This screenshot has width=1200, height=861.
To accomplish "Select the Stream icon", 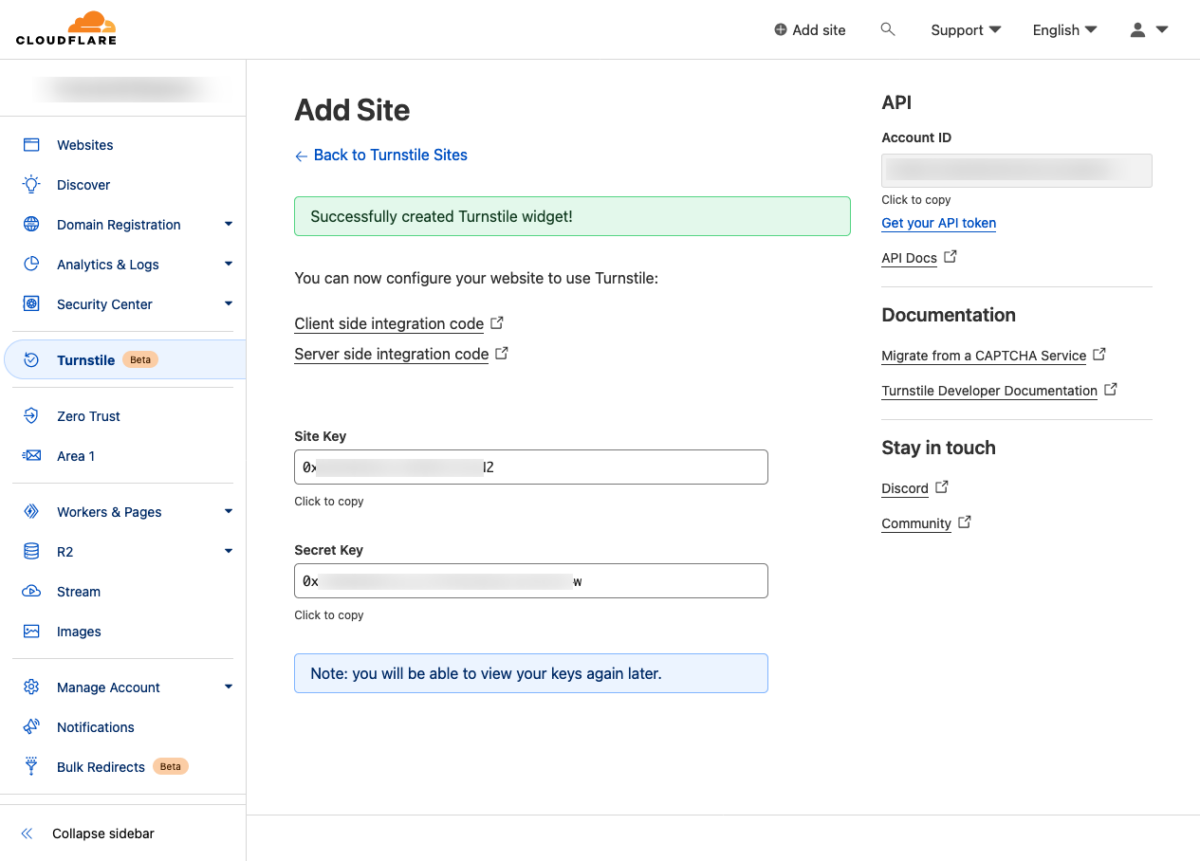I will (30, 591).
